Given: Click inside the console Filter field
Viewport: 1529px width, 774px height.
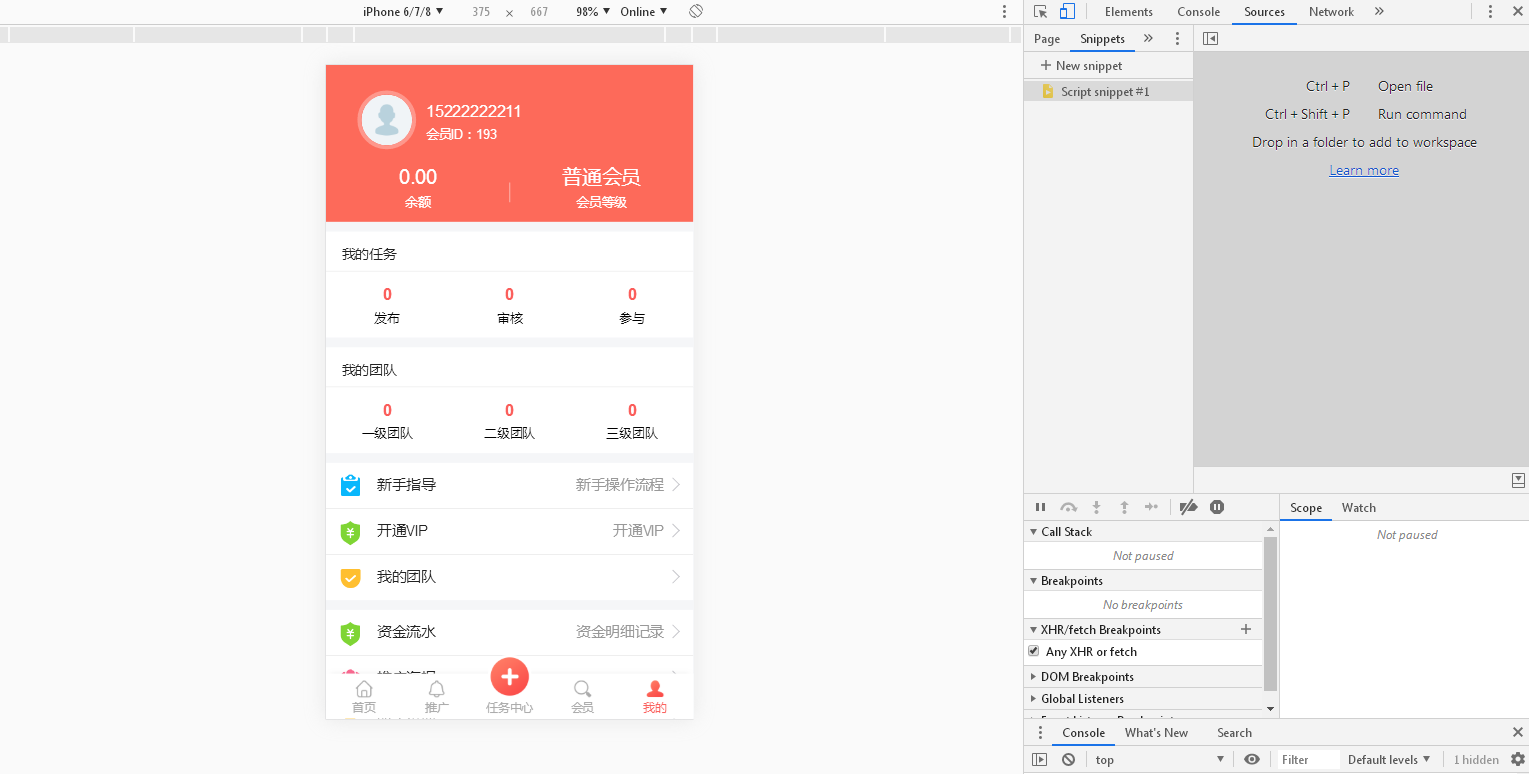Looking at the screenshot, I should pos(1307,759).
